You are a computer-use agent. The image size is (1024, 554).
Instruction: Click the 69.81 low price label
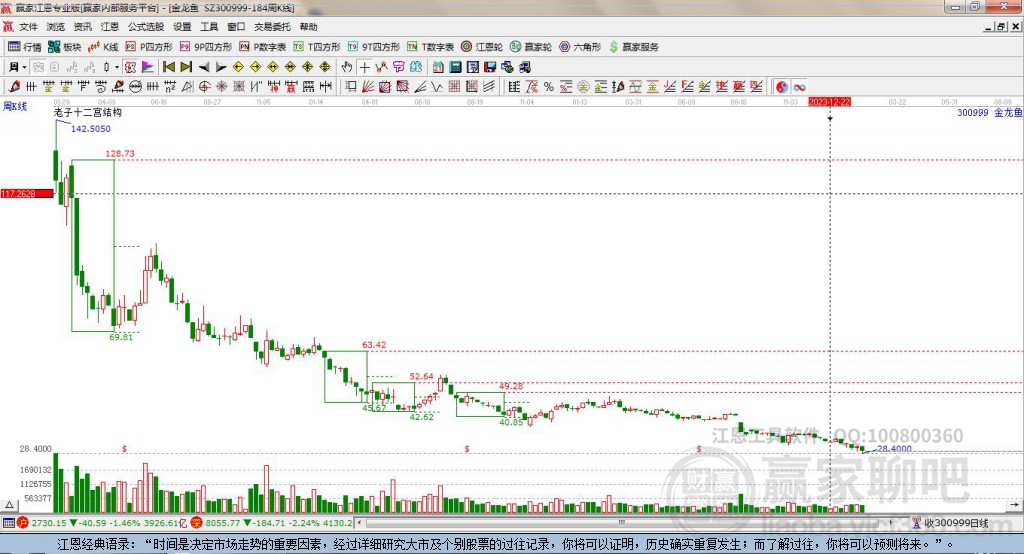121,337
